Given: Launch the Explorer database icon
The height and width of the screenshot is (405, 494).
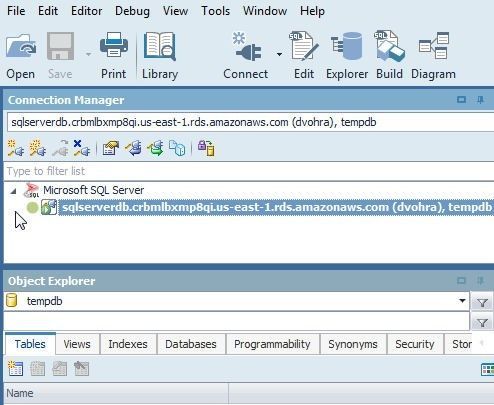Looking at the screenshot, I should (347, 46).
